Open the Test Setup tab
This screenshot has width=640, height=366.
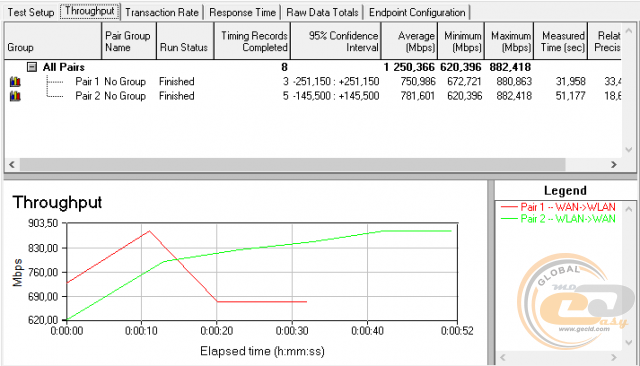(31, 12)
